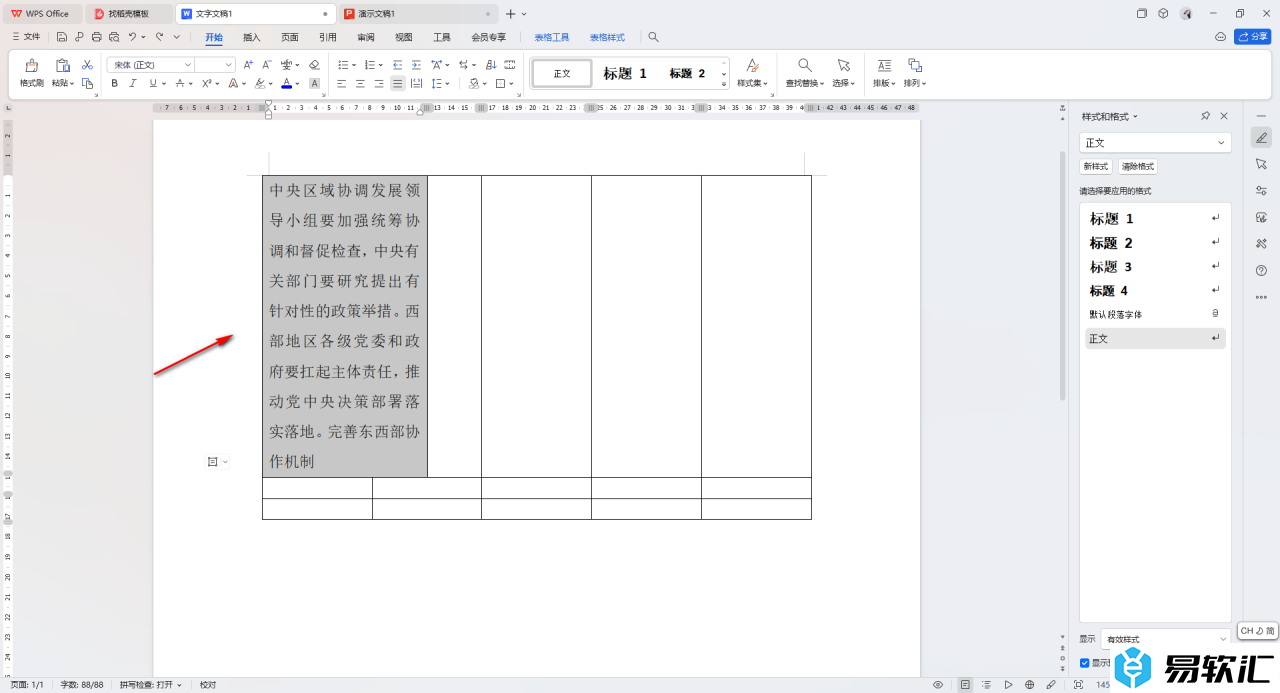This screenshot has height=693, width=1280.
Task: Click the 清除格式 button
Action: coord(1138,167)
